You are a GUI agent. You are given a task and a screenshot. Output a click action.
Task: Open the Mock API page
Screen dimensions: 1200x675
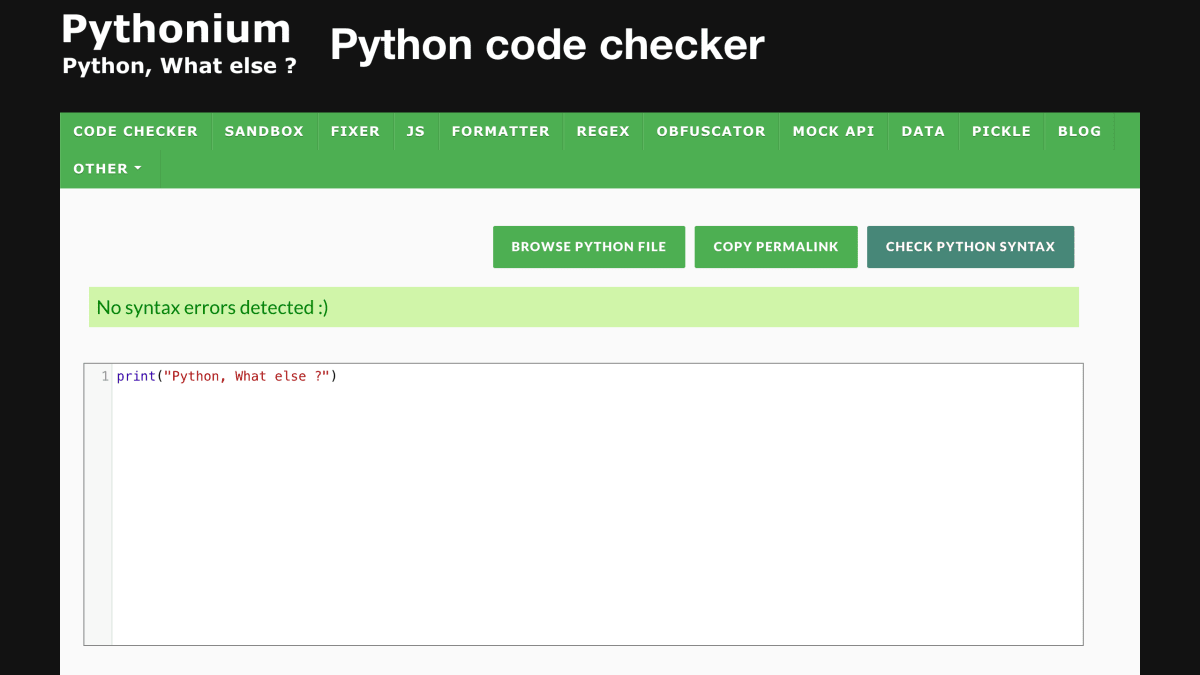tap(834, 131)
